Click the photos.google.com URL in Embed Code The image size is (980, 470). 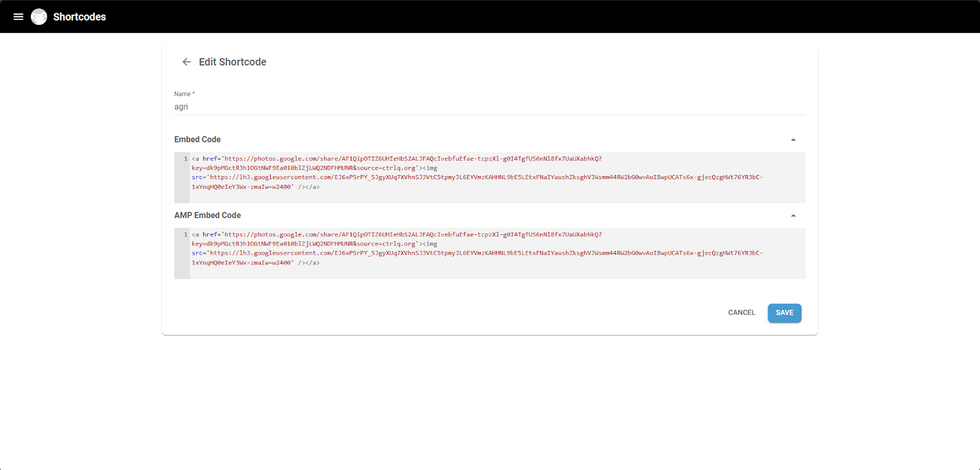[412, 159]
